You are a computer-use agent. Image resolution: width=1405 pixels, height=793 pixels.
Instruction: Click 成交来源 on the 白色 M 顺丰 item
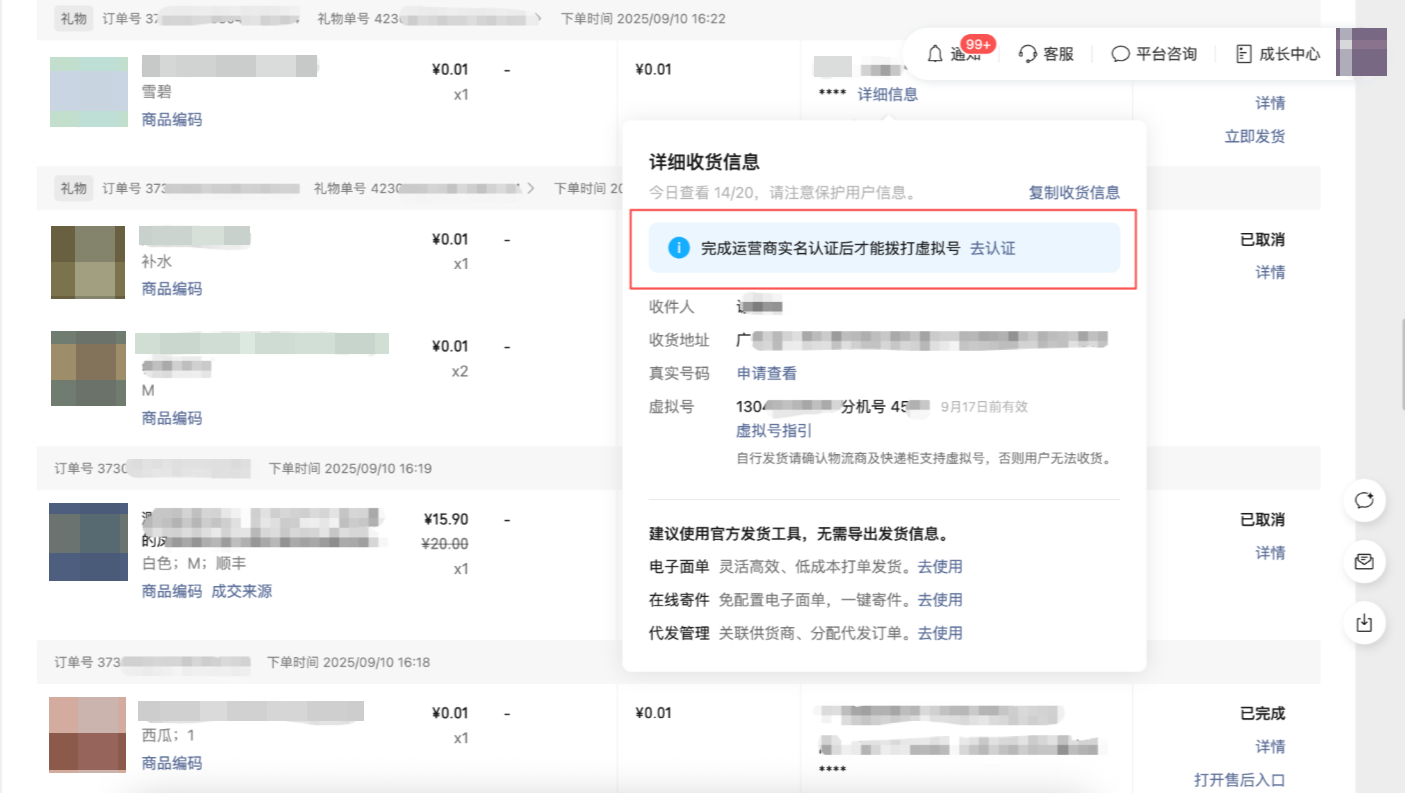(241, 591)
